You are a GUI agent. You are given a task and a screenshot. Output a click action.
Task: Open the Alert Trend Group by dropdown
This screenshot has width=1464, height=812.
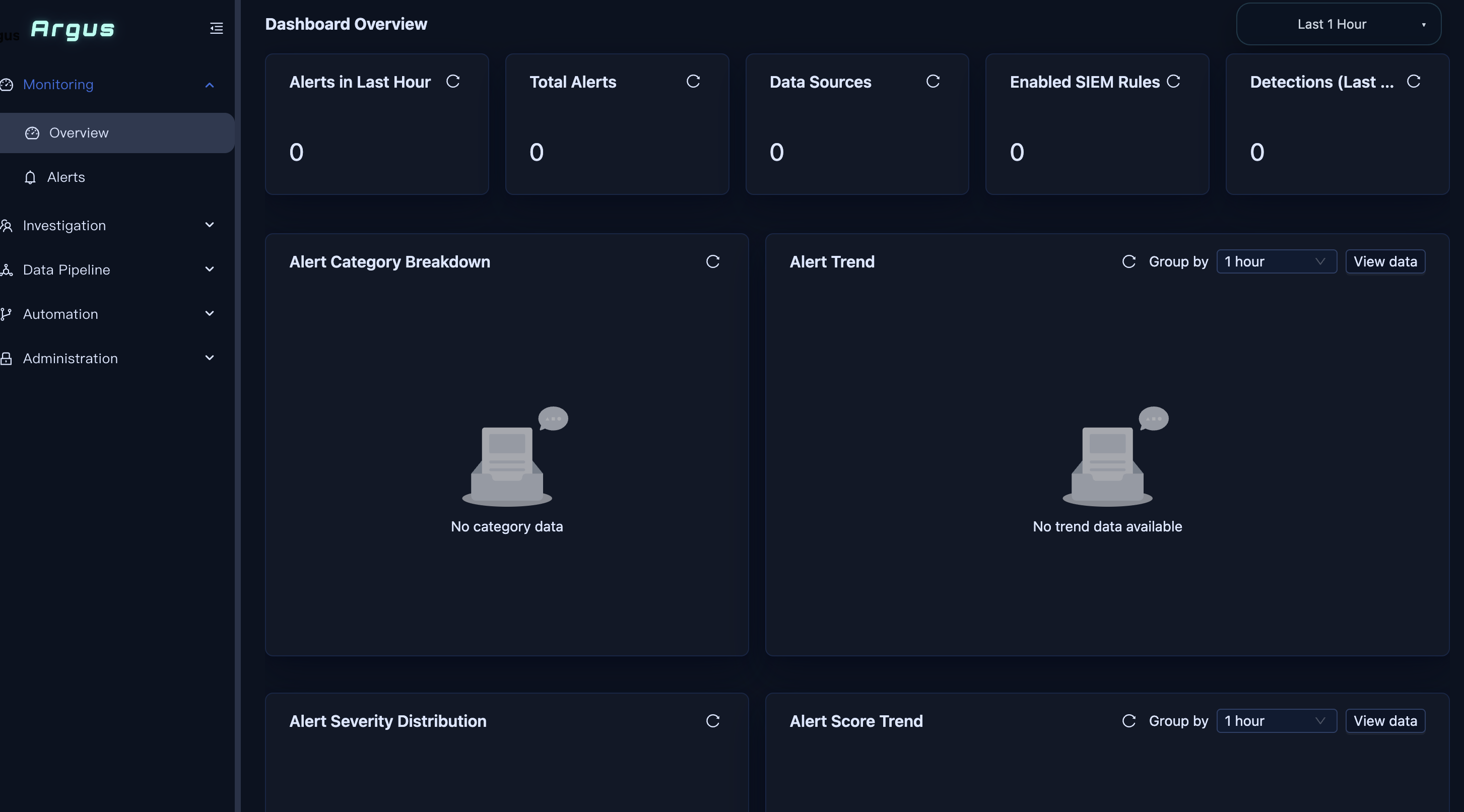1277,261
